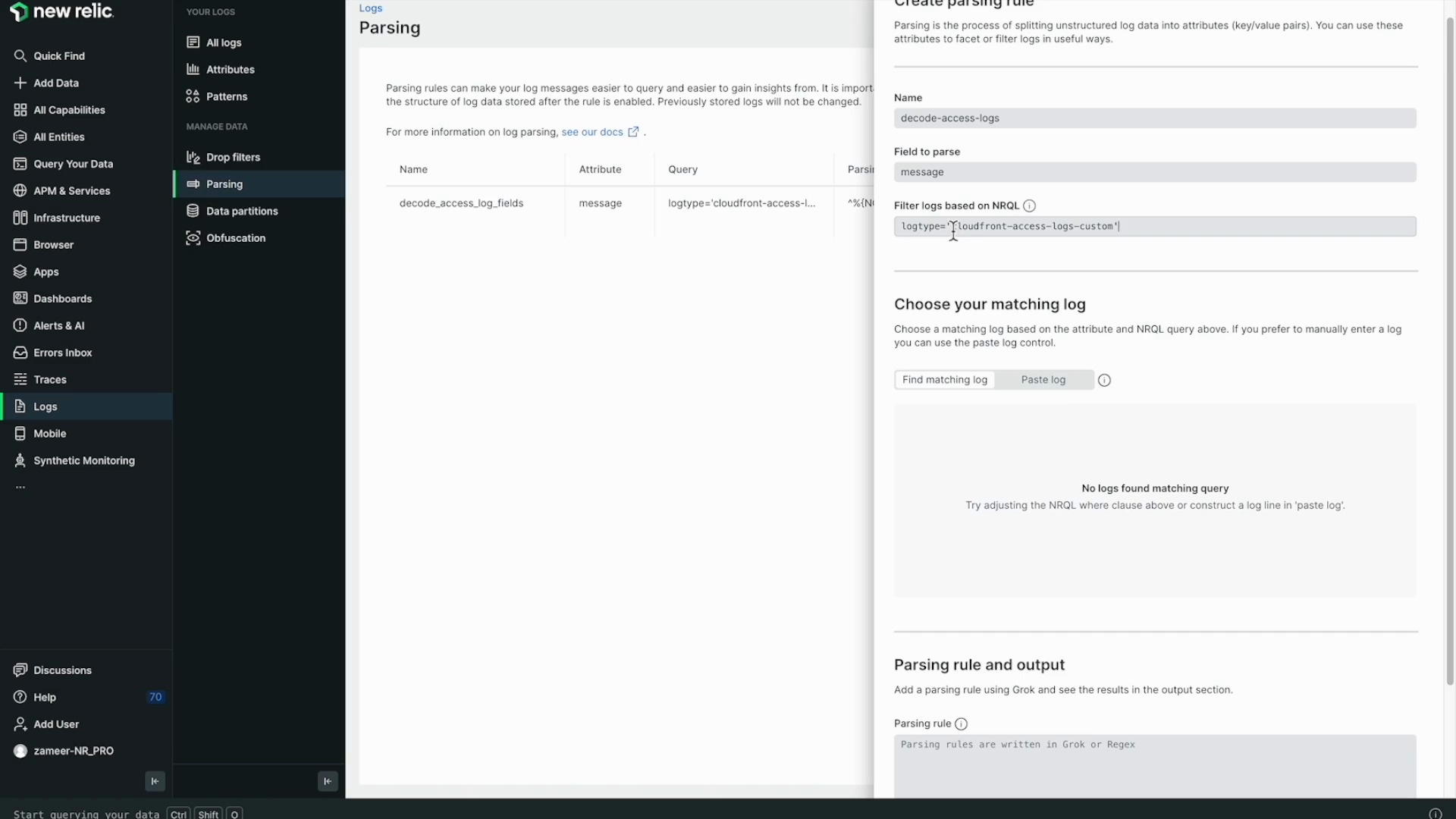Viewport: 1456px width, 819px height.
Task: Open Browser icon in sidebar
Action: coord(20,245)
